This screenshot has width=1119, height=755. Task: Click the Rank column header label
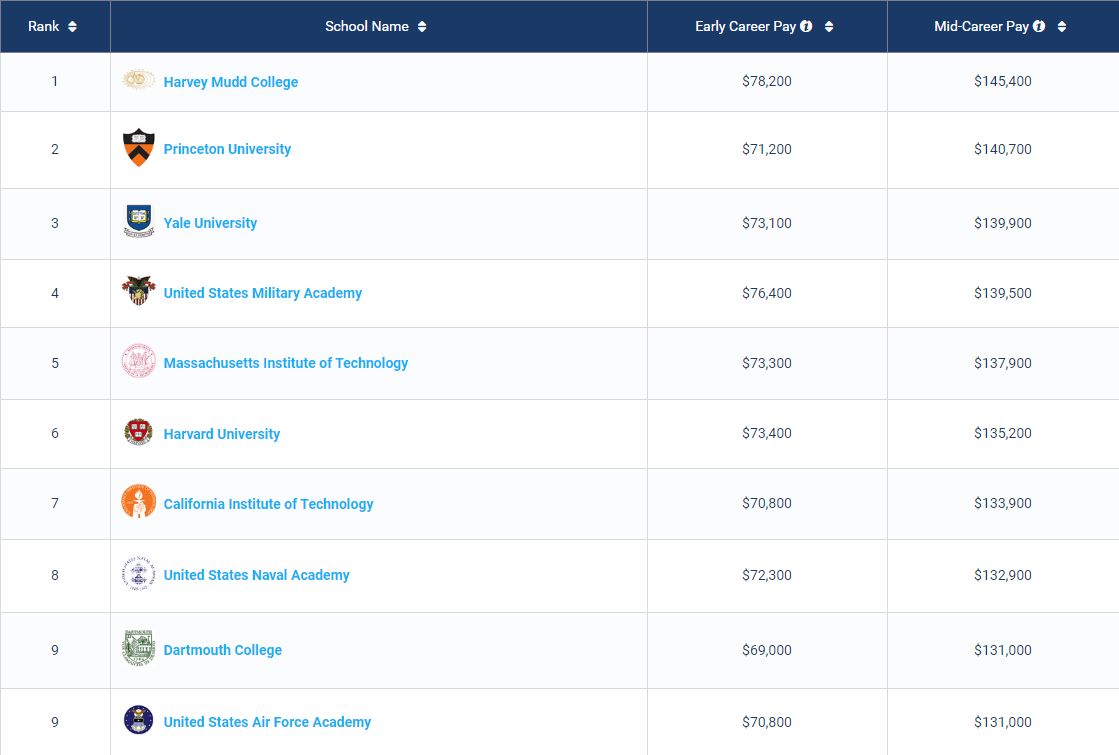(44, 26)
